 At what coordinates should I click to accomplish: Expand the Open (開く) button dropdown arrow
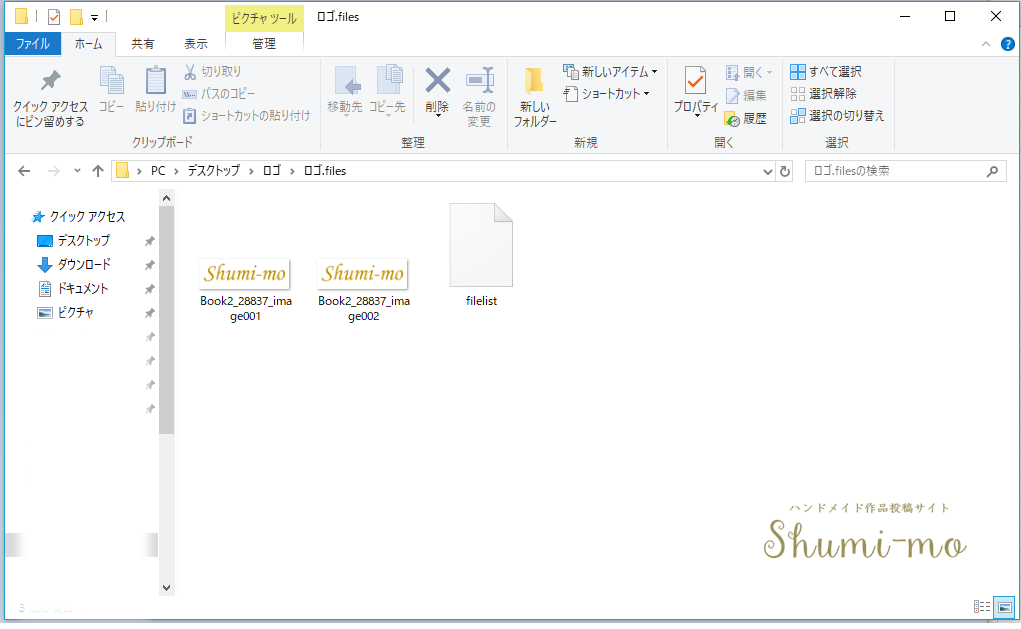(x=770, y=72)
